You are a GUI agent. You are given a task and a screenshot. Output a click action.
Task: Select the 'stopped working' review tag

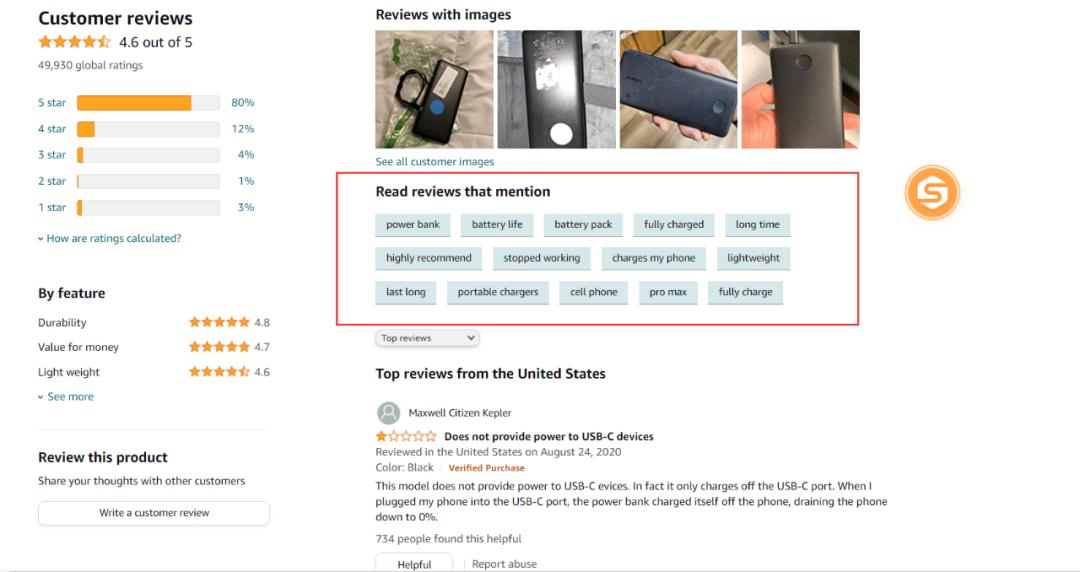pos(541,258)
